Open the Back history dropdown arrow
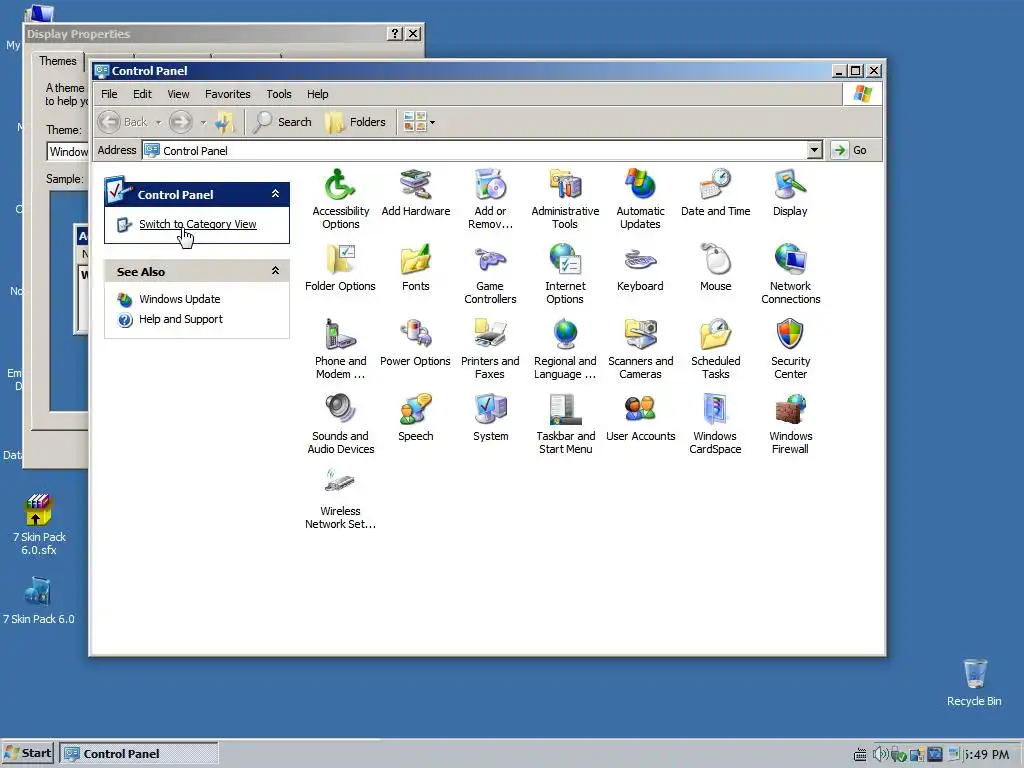Viewport: 1024px width, 768px height. click(158, 122)
